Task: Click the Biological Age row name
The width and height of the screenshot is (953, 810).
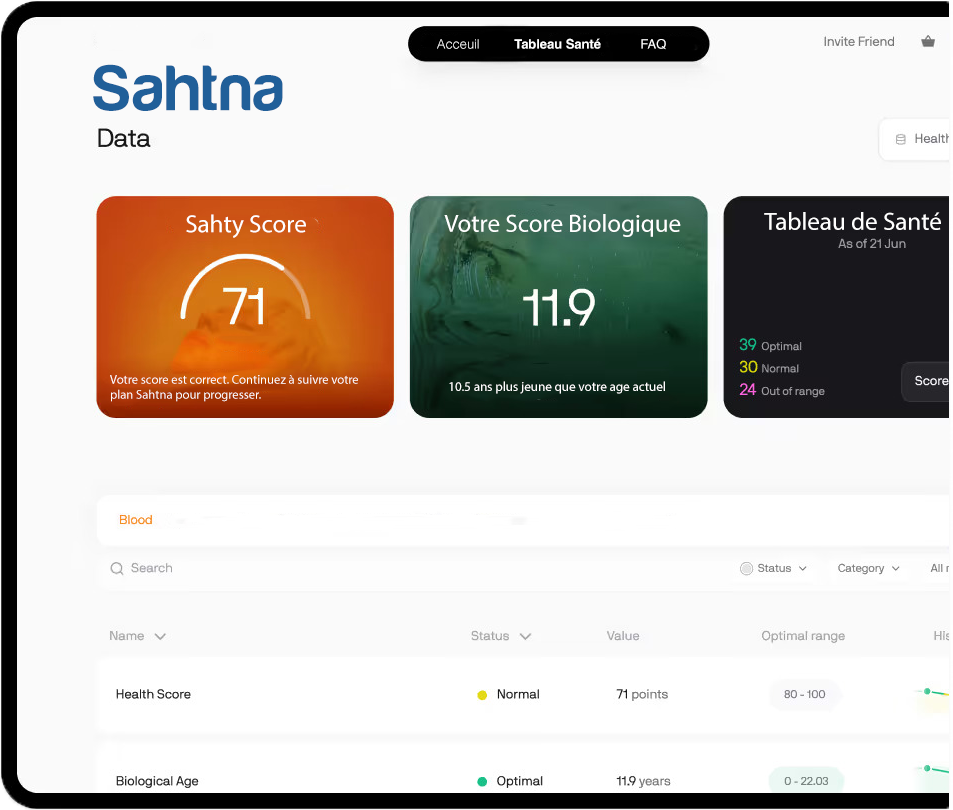Action: coord(157,781)
